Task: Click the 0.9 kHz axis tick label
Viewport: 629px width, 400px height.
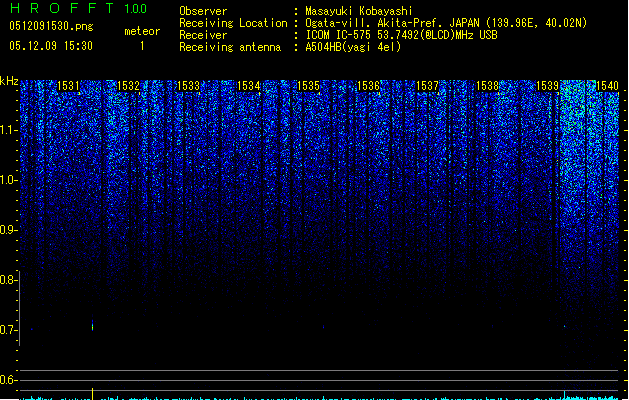Action: [8, 230]
